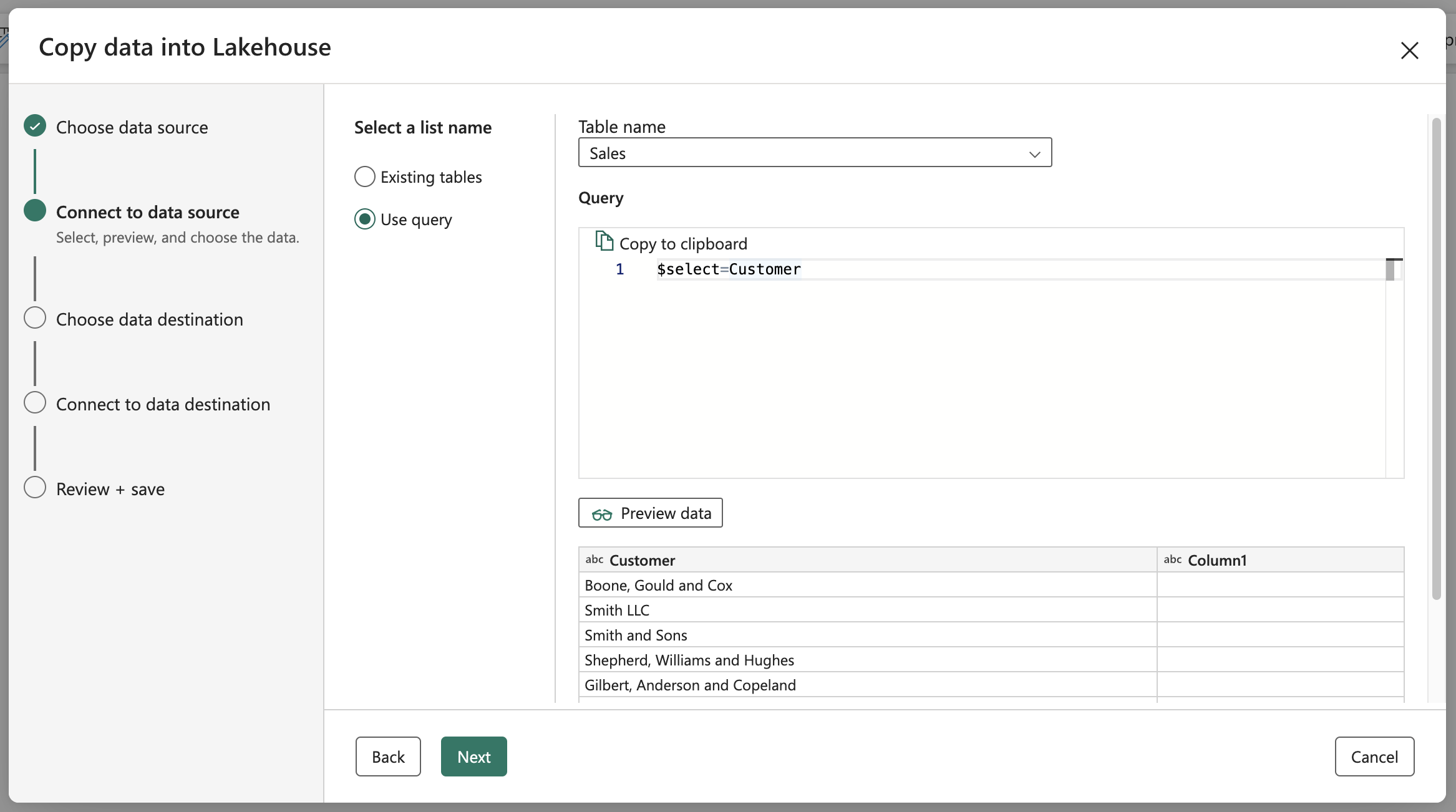Click the Review and save step icon

(34, 487)
